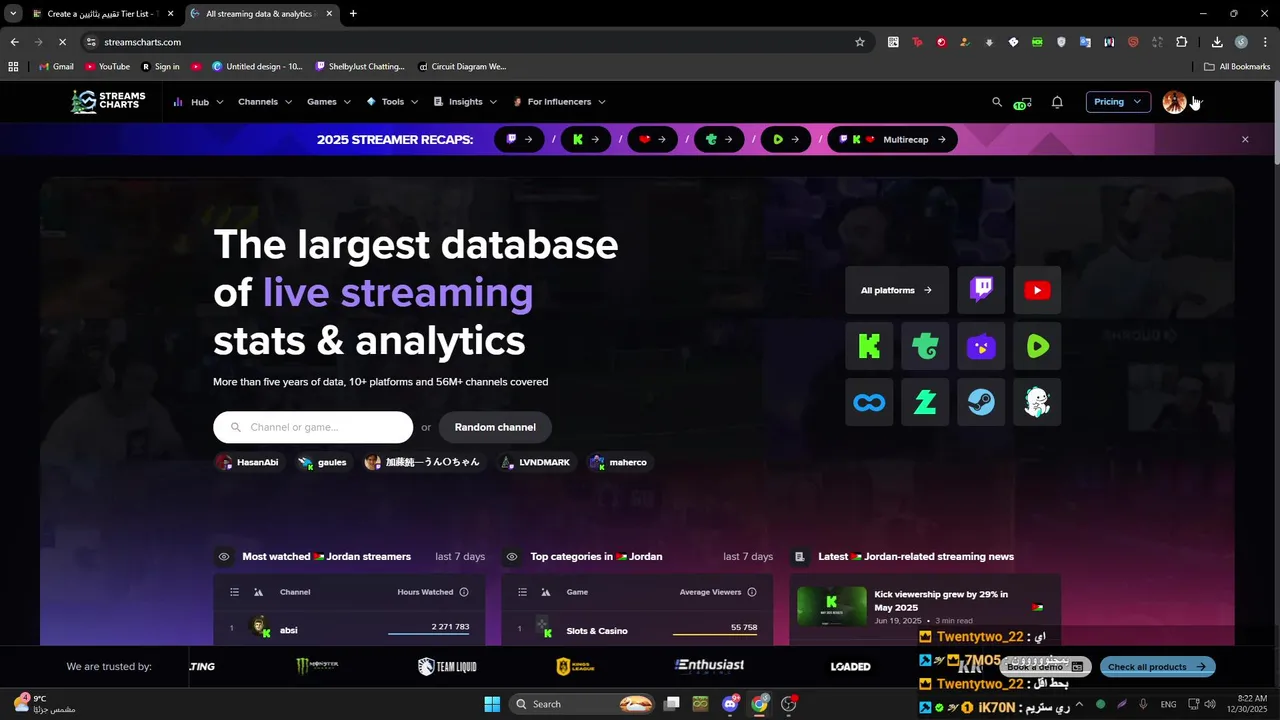The width and height of the screenshot is (1280, 720).
Task: Open the Multirecap pill
Action: [893, 140]
